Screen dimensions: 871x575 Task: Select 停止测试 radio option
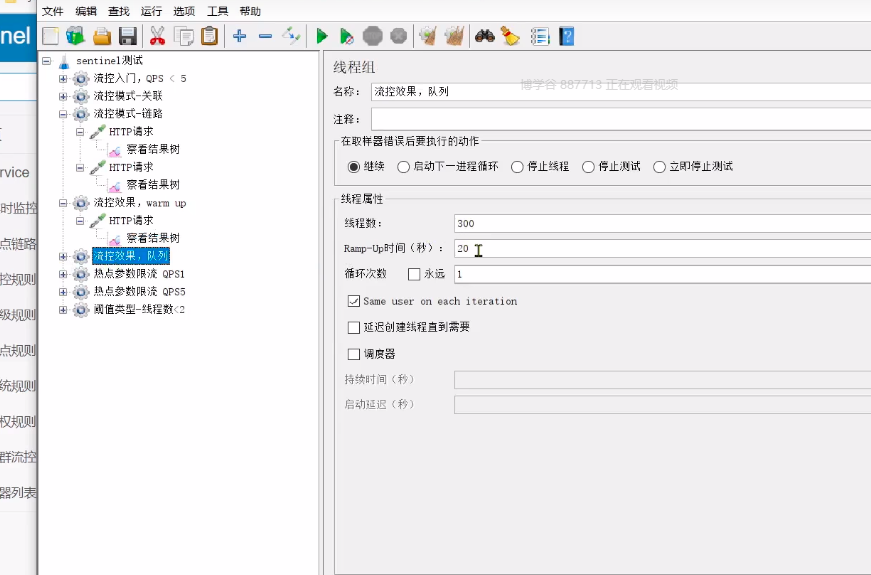(x=588, y=167)
